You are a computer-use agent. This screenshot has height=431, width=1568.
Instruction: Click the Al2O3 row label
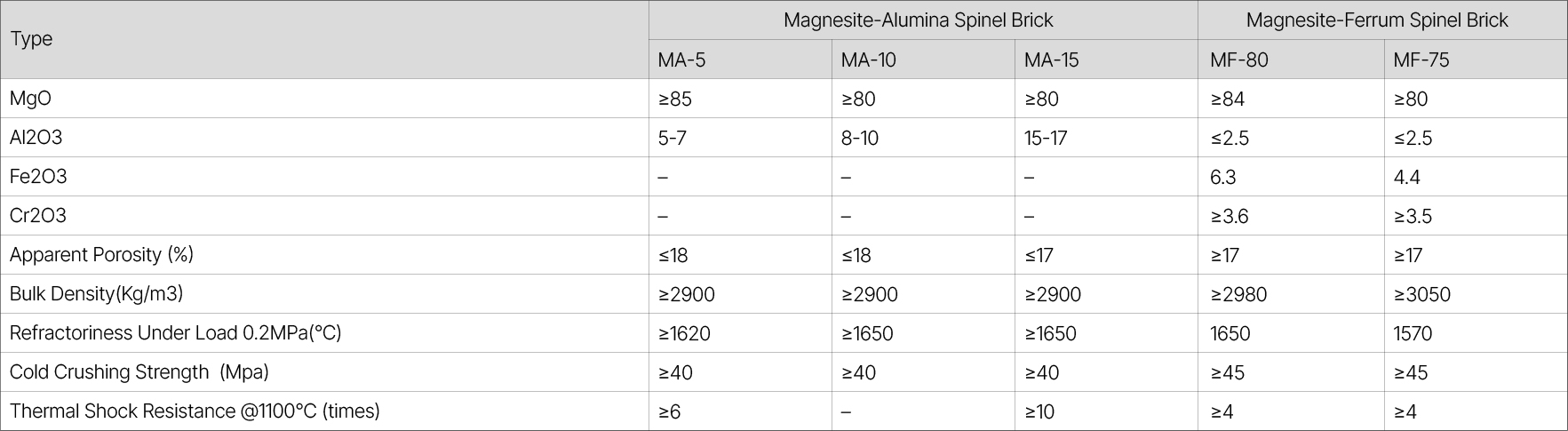pos(36,138)
